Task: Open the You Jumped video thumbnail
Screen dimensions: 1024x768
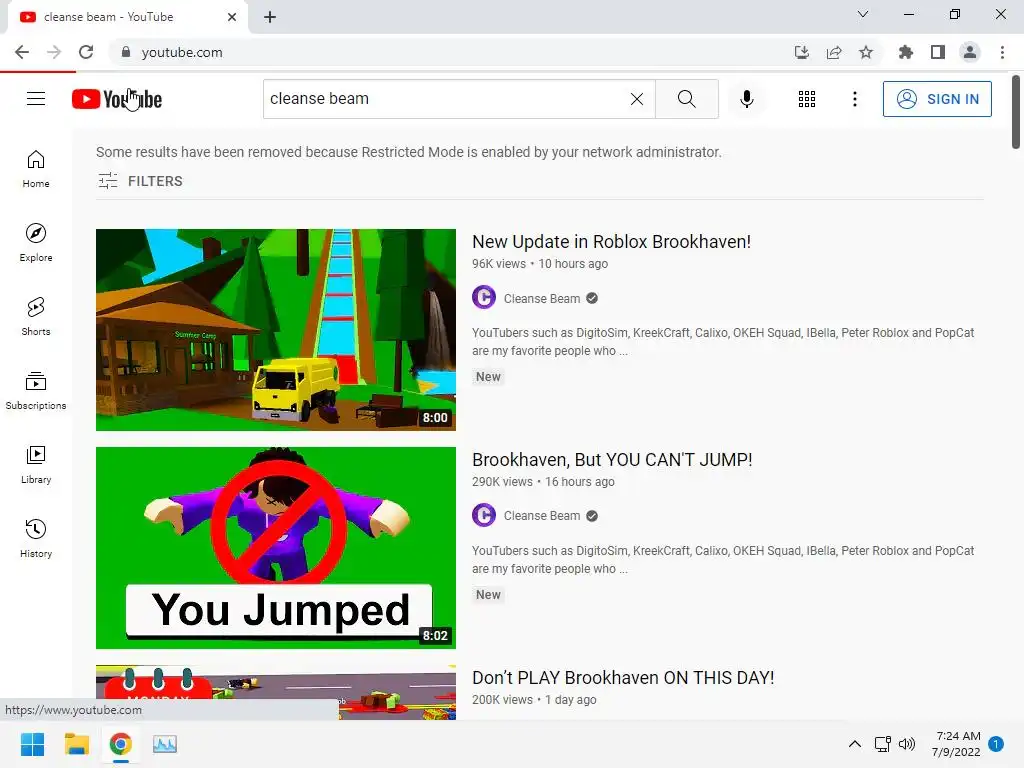Action: point(276,548)
